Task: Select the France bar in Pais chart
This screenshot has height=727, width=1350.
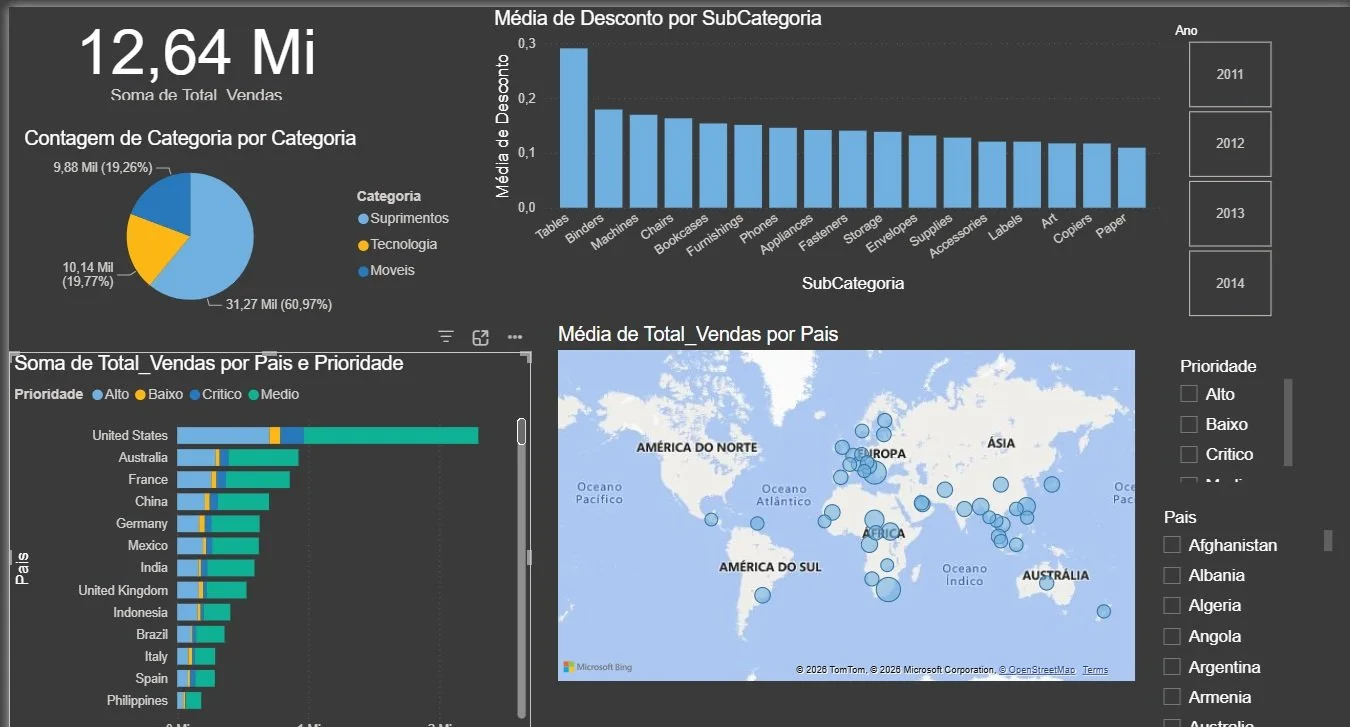Action: (x=233, y=480)
